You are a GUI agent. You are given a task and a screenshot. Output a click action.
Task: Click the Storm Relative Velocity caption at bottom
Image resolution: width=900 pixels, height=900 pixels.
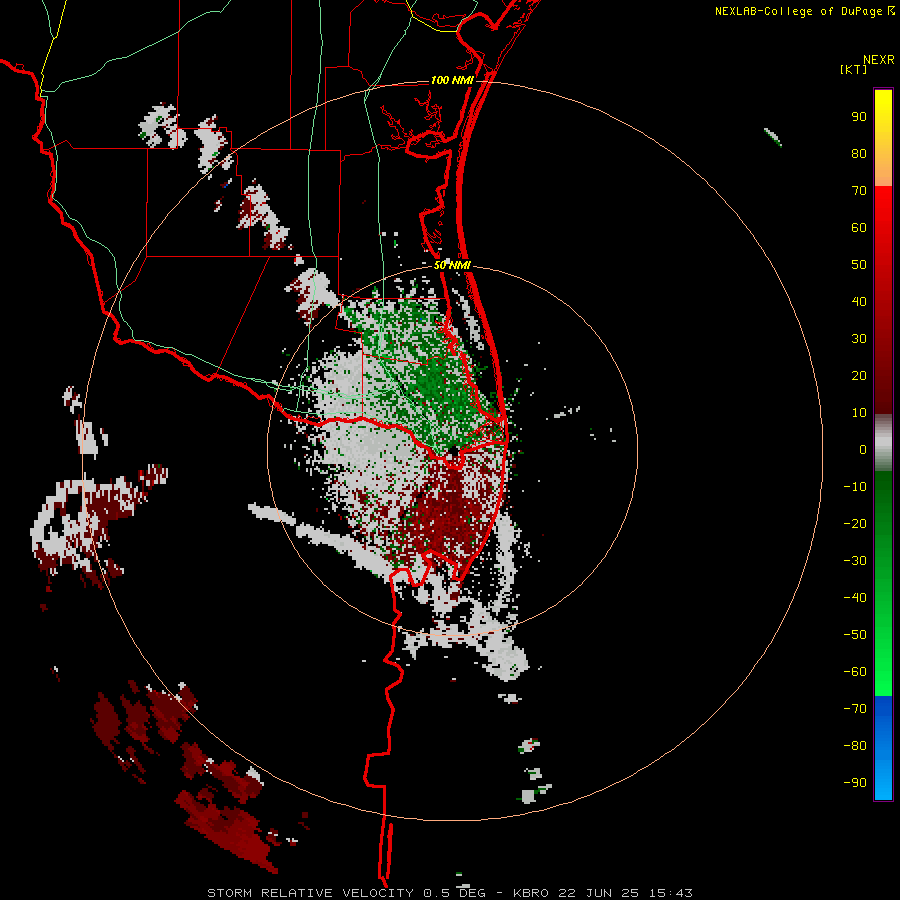point(449,893)
